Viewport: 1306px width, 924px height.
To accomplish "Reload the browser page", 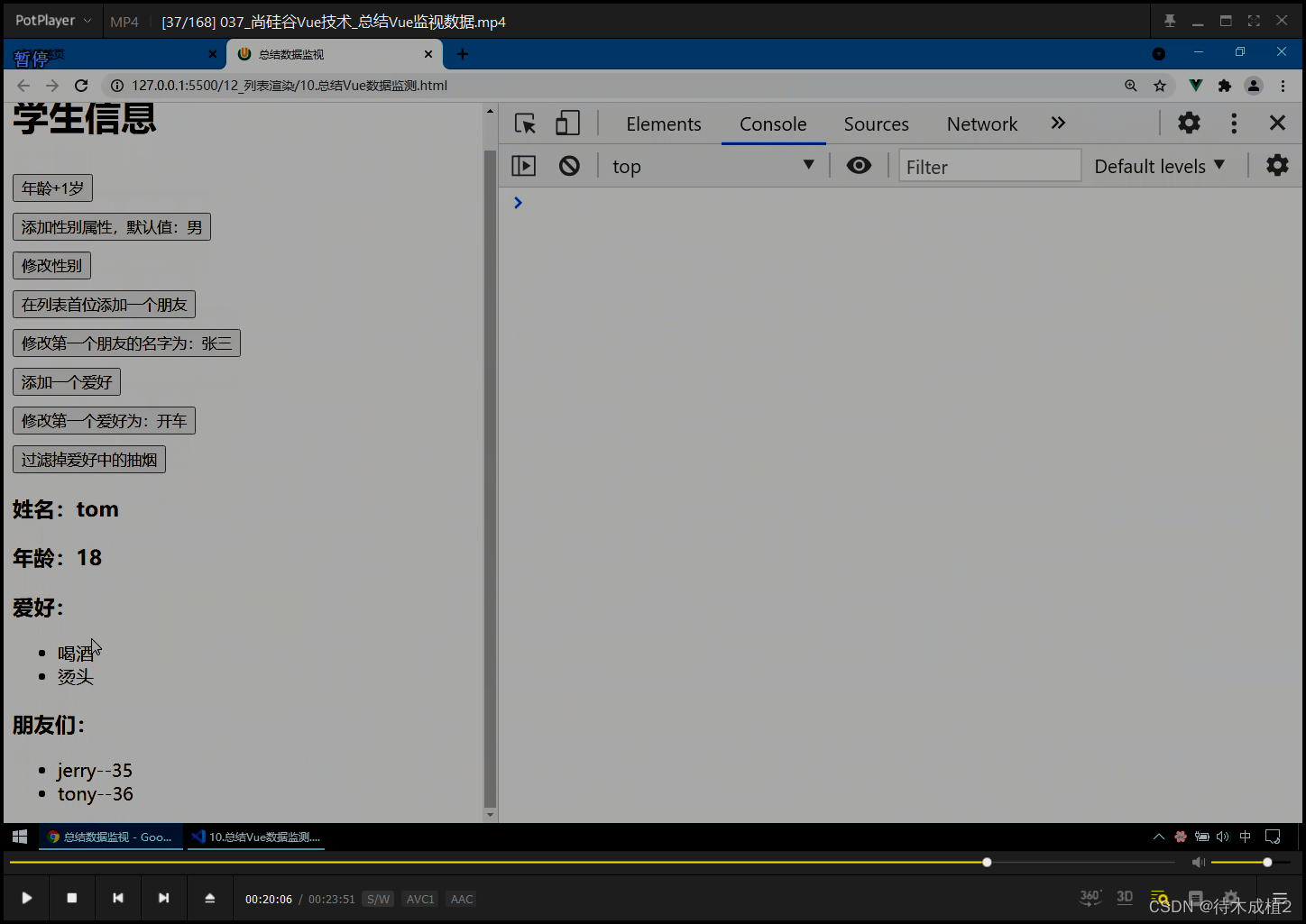I will (81, 86).
